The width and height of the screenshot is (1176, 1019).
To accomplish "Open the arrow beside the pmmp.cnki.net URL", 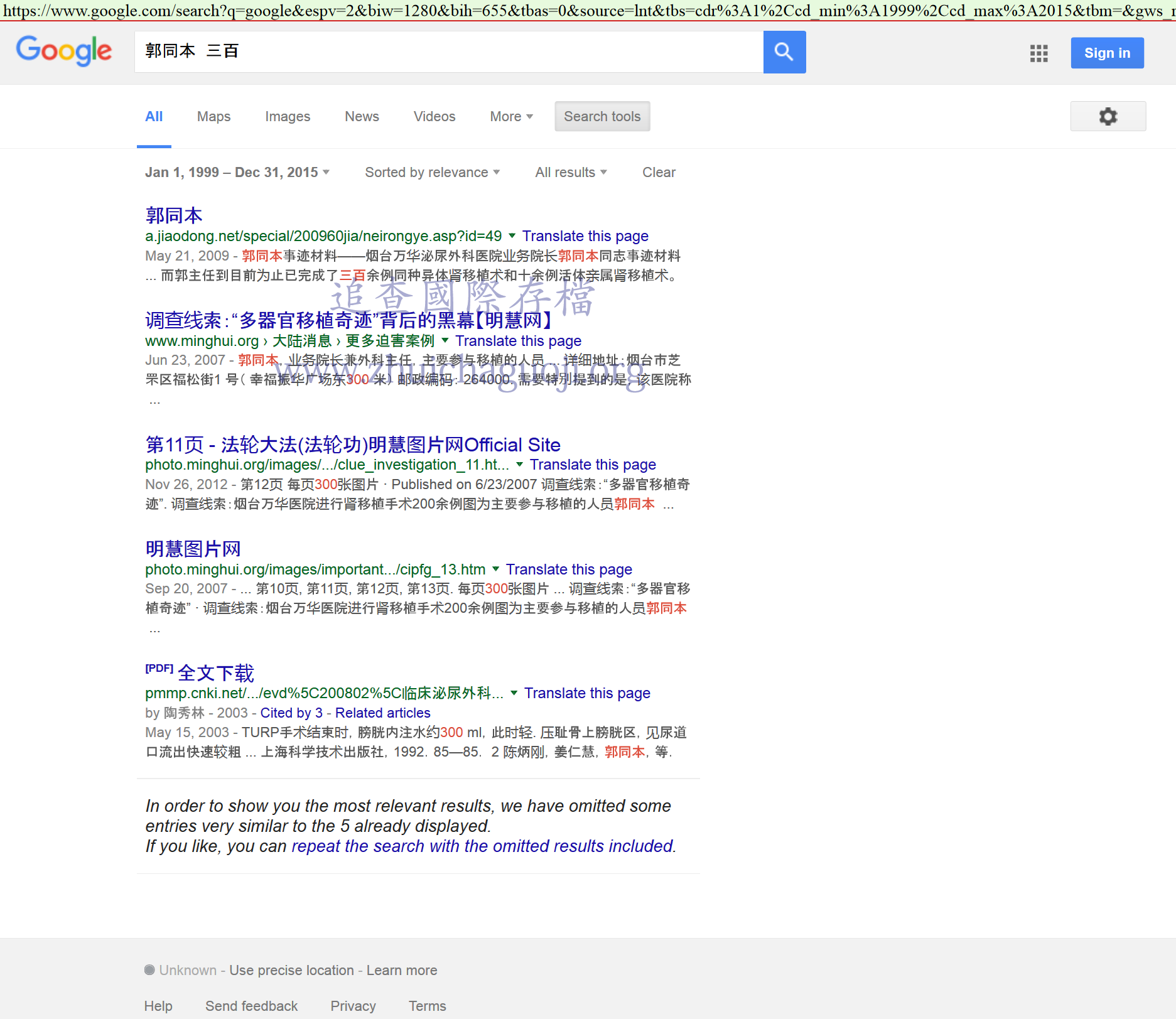I will [514, 693].
